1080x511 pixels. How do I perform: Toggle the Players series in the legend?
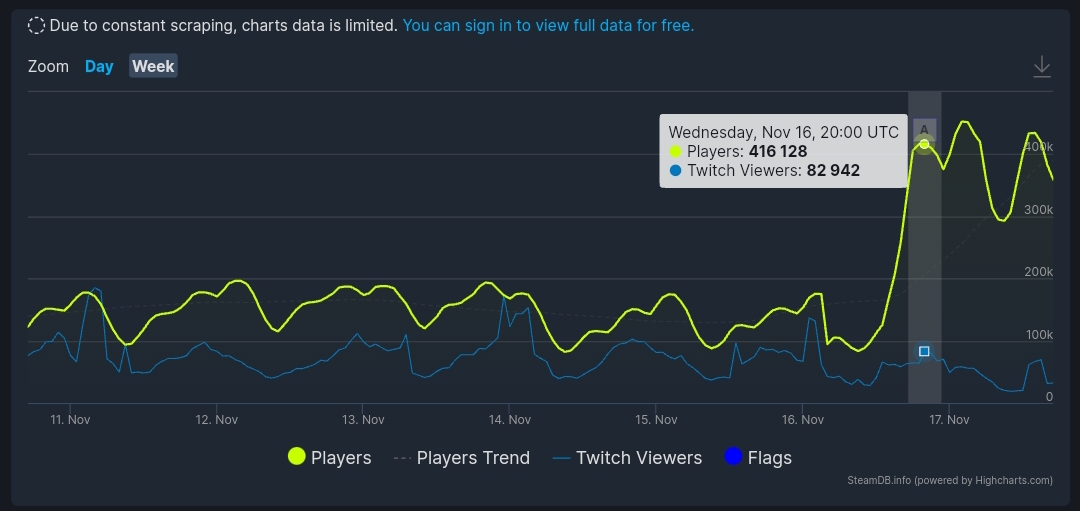point(329,457)
